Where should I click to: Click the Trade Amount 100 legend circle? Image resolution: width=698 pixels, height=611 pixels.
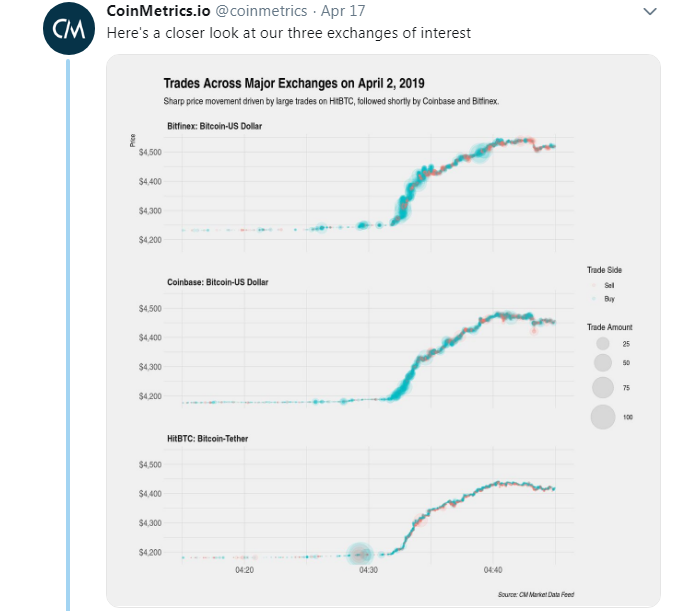tap(602, 416)
